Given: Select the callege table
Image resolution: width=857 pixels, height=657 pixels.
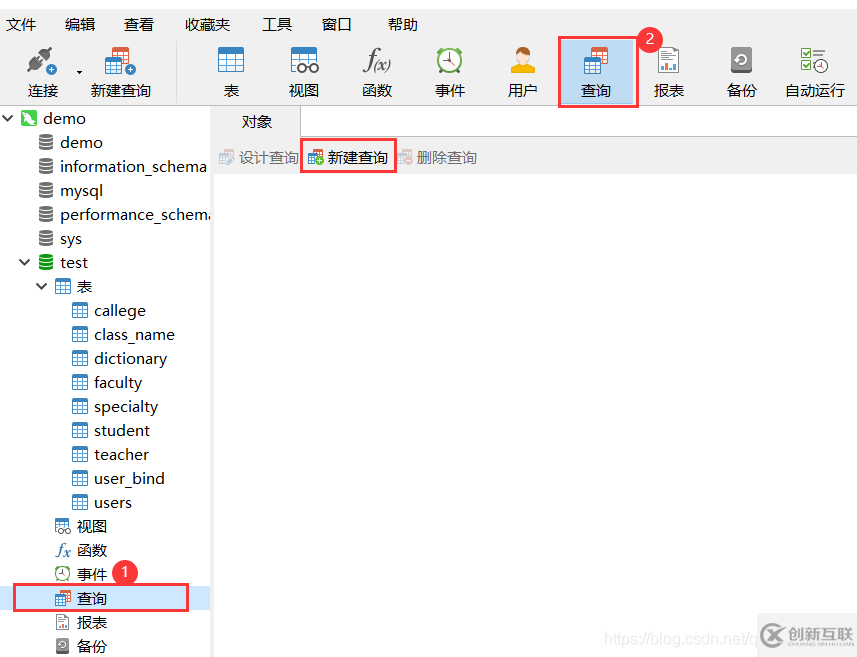Looking at the screenshot, I should [x=109, y=310].
